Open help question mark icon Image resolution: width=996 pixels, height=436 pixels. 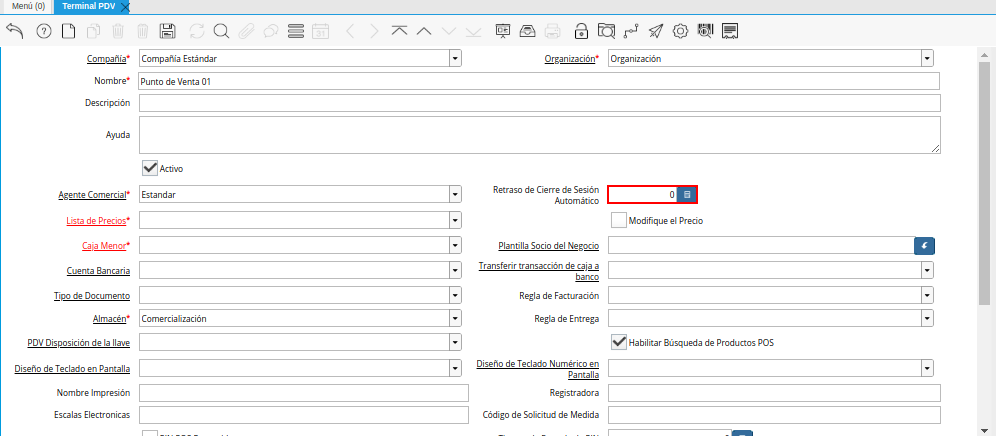click(44, 31)
